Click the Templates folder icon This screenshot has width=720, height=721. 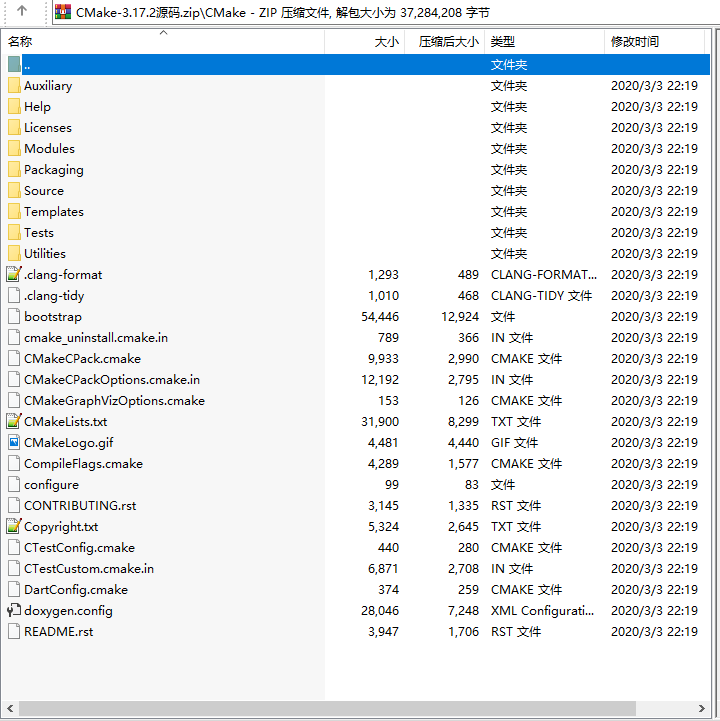coord(14,212)
